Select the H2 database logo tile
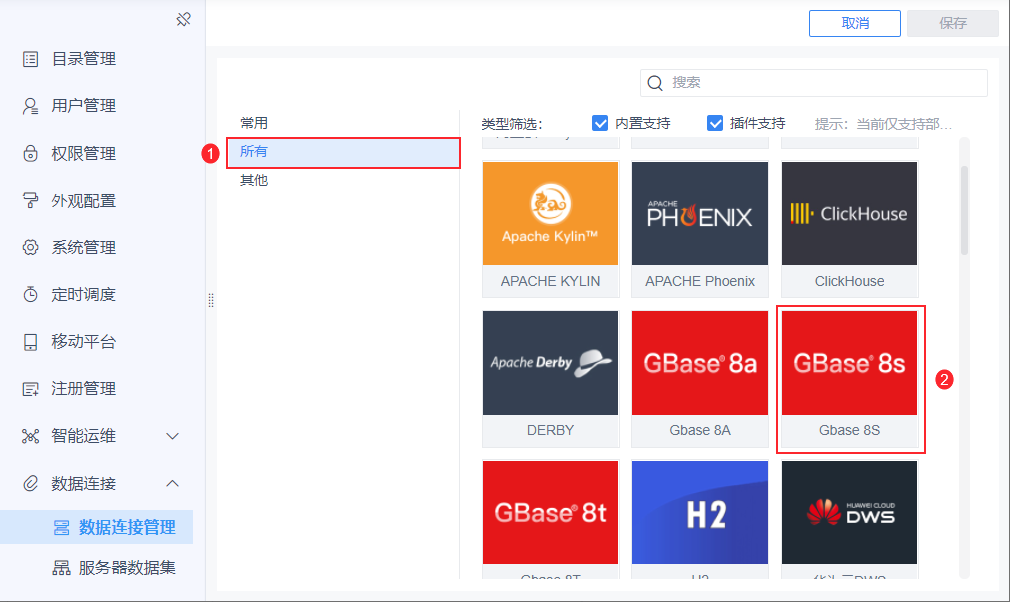 point(700,513)
